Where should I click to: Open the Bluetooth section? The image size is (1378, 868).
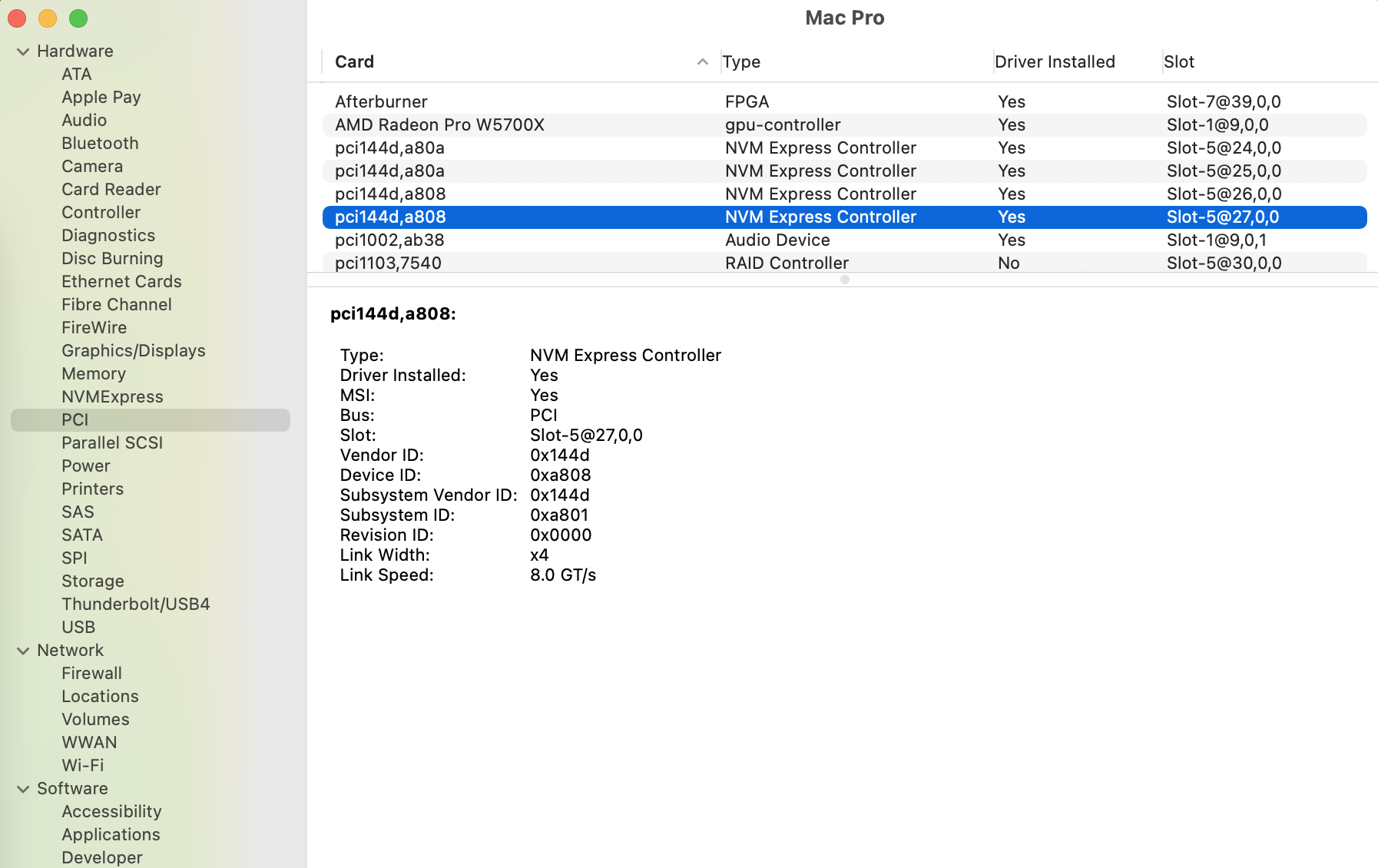(101, 144)
